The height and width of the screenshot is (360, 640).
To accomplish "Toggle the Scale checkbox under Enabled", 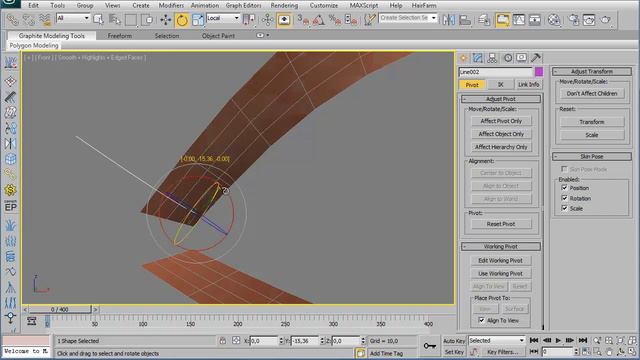I will point(564,208).
